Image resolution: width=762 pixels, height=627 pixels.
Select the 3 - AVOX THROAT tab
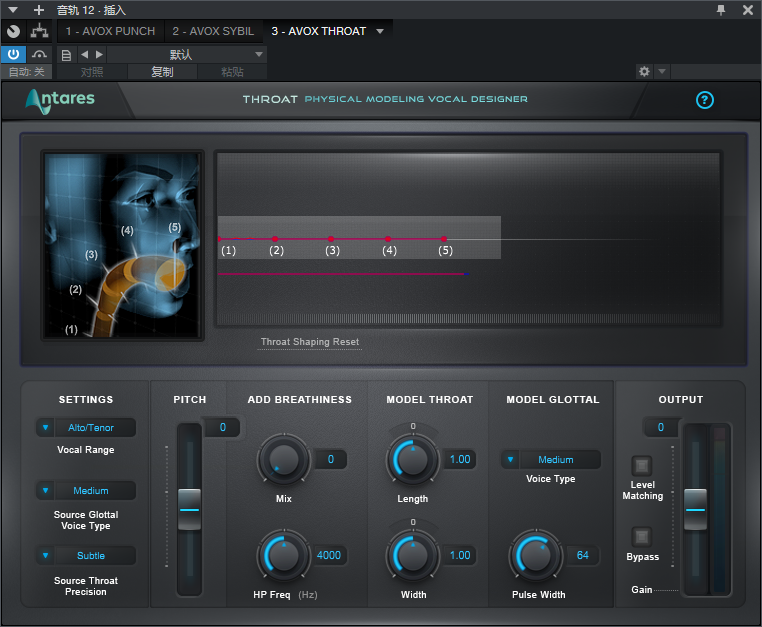[319, 31]
